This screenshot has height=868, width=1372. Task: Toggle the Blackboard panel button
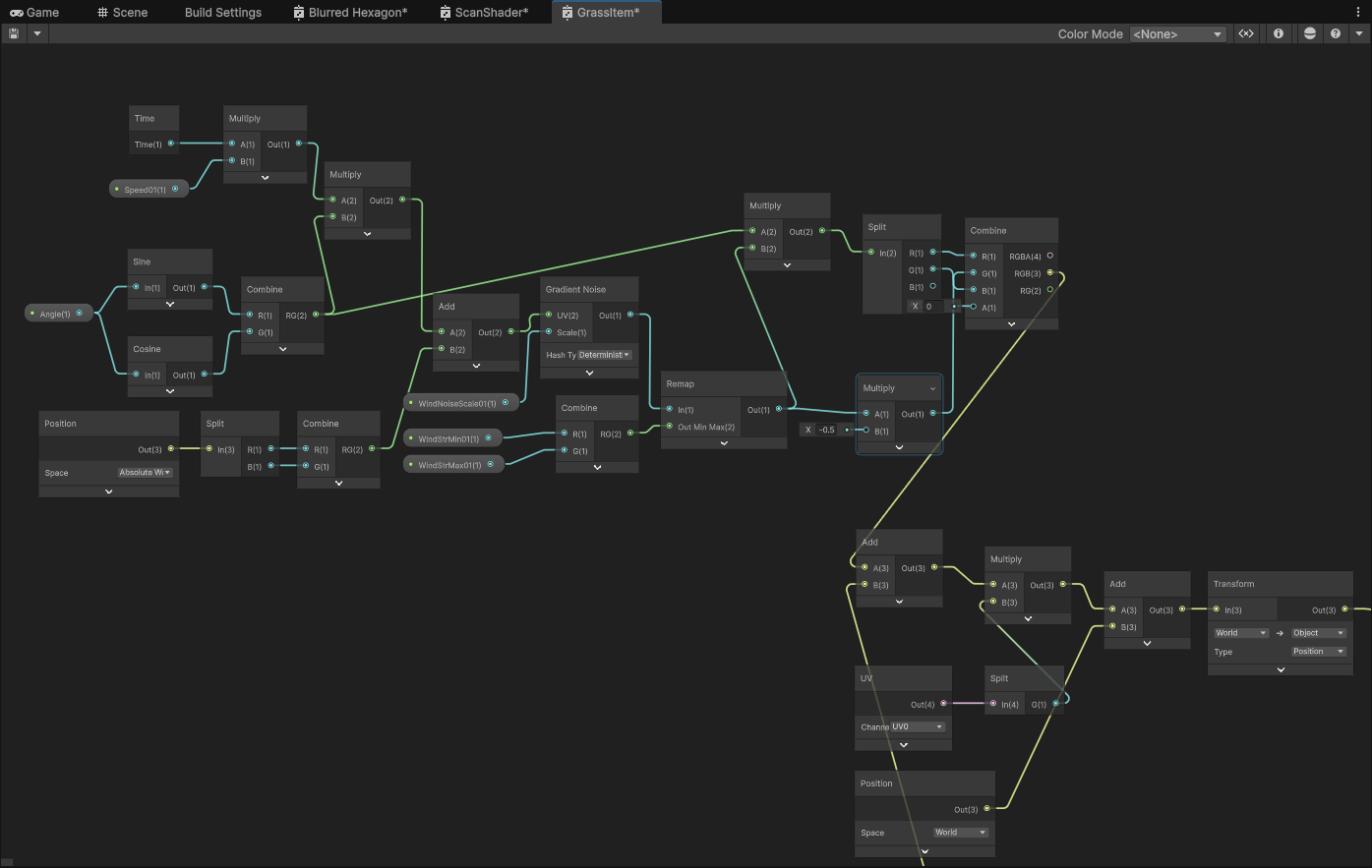1246,33
